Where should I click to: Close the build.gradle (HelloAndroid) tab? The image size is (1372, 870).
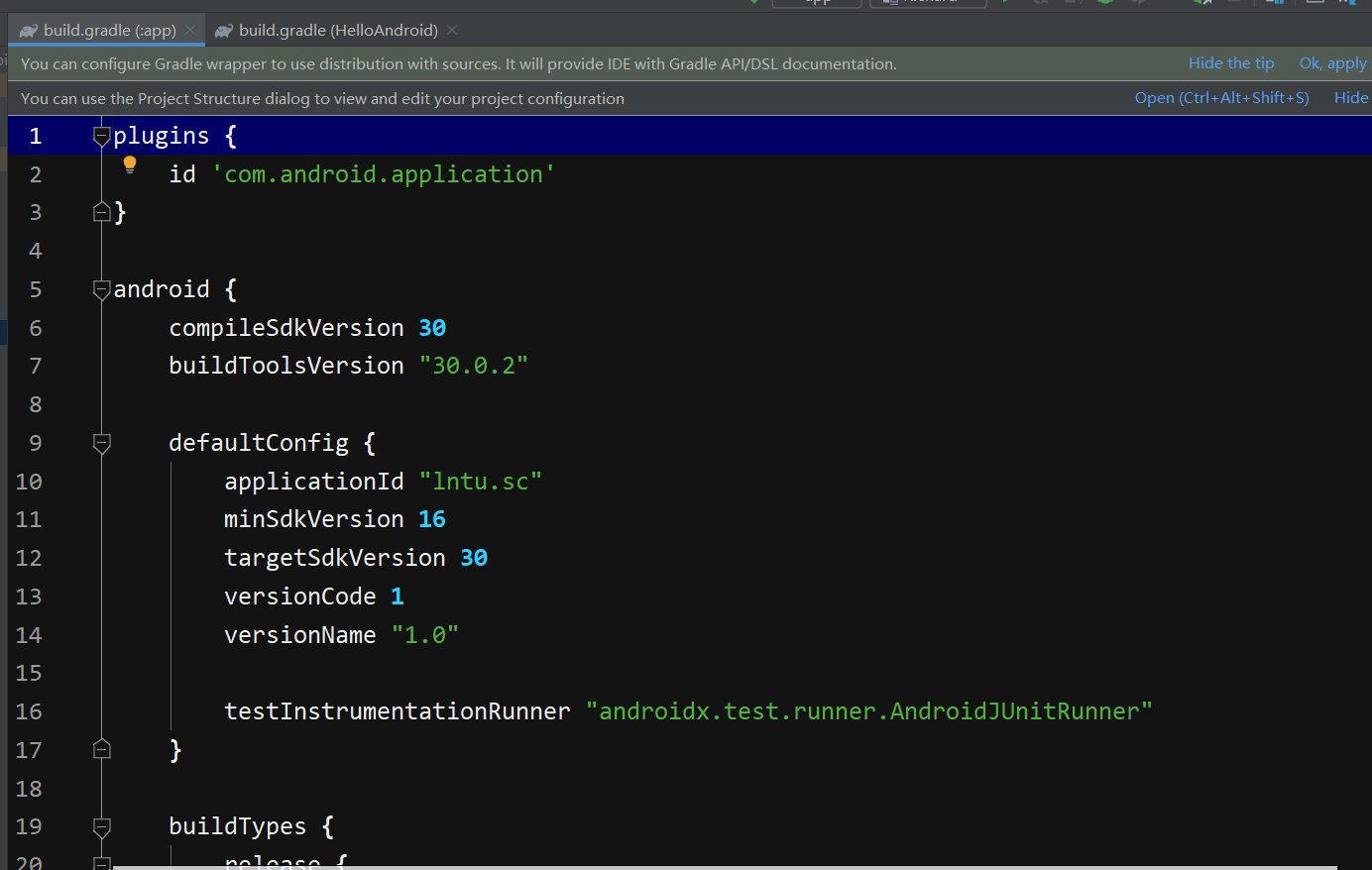[452, 30]
